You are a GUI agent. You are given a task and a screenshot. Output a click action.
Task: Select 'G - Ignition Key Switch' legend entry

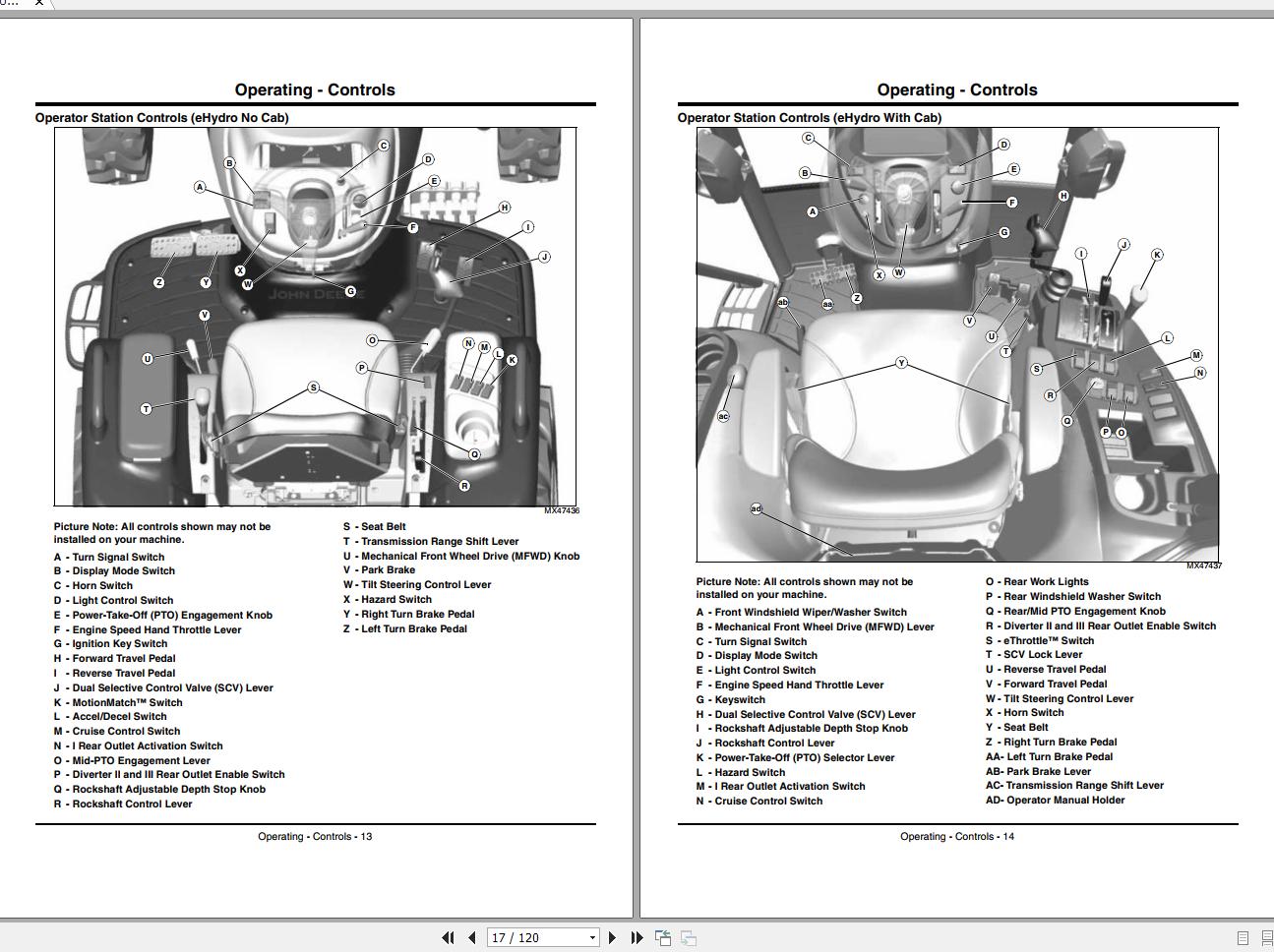click(x=110, y=644)
